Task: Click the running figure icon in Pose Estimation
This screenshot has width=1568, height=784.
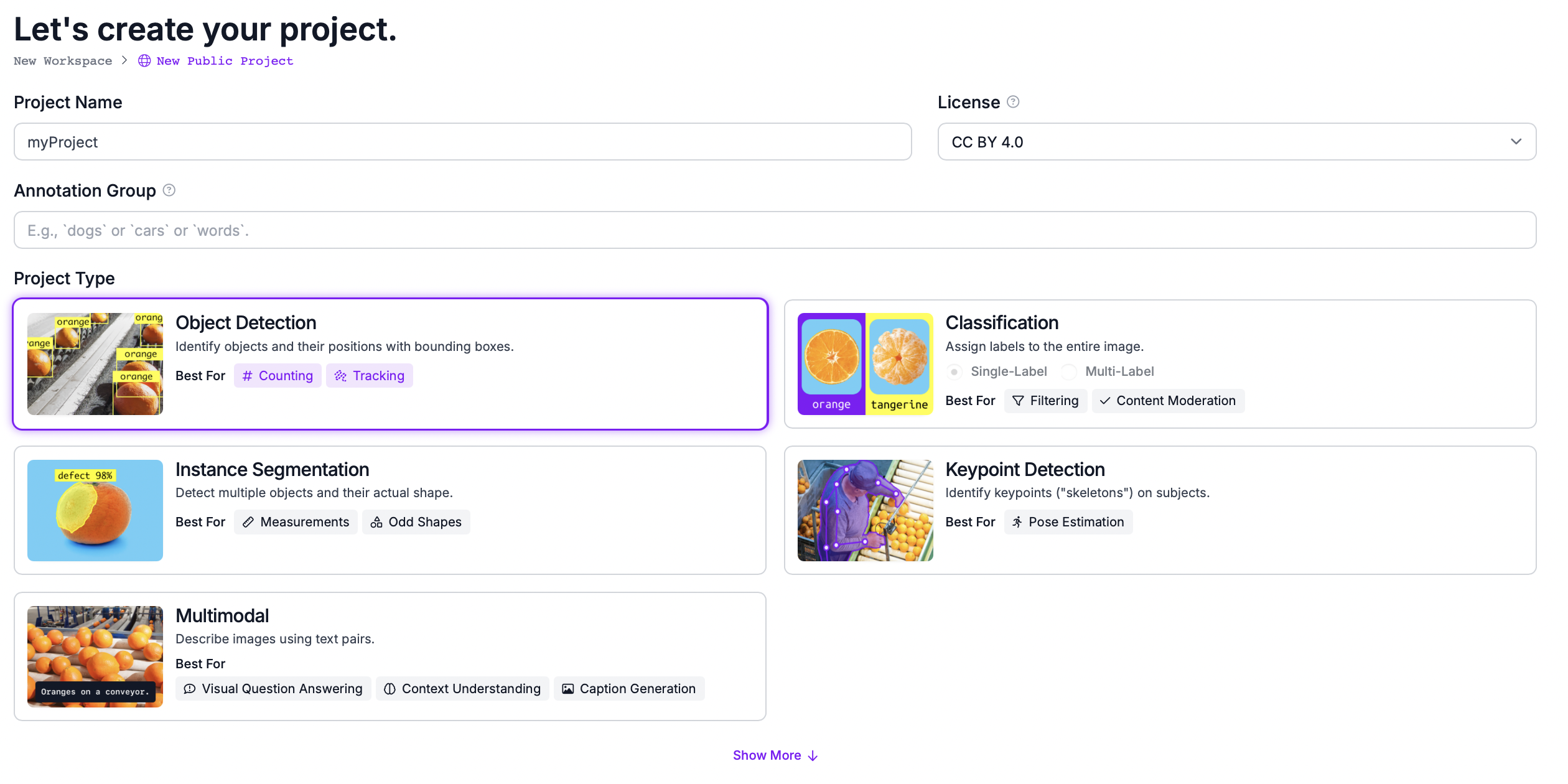Action: pos(1017,523)
